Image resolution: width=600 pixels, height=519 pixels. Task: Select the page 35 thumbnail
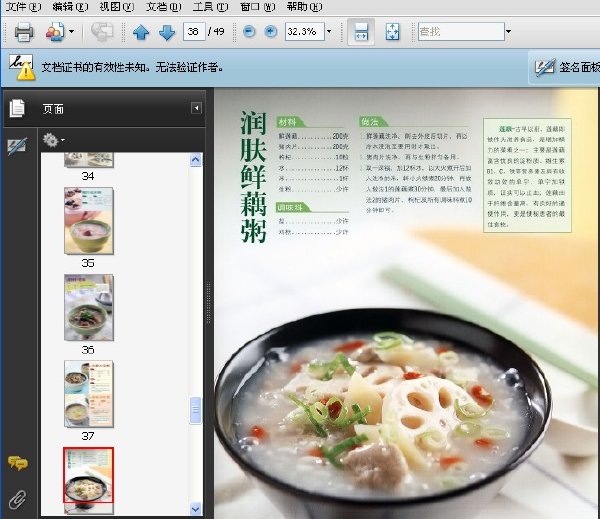tap(89, 221)
